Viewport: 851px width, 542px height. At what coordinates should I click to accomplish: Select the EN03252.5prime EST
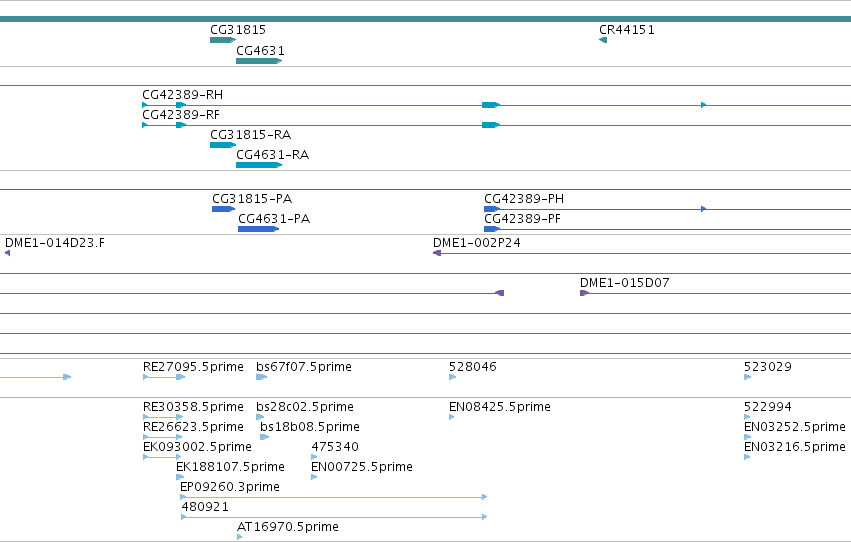(747, 437)
